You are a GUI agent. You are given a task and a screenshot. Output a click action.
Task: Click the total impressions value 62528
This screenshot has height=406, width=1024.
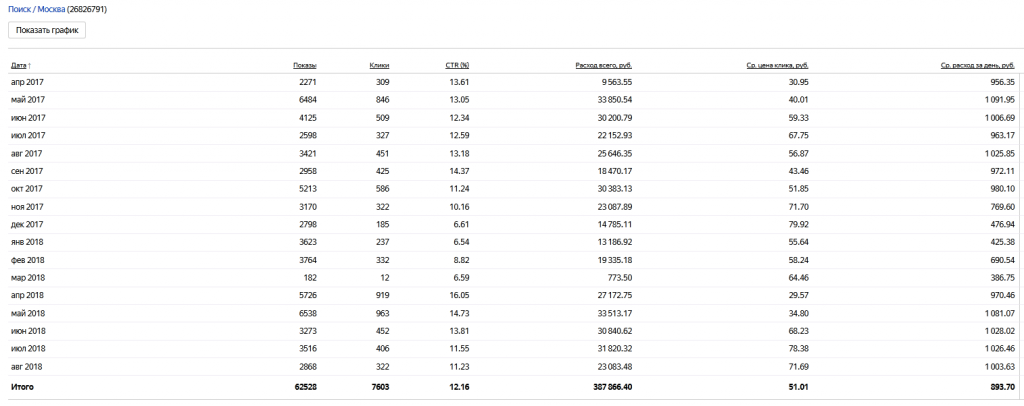[x=302, y=385]
